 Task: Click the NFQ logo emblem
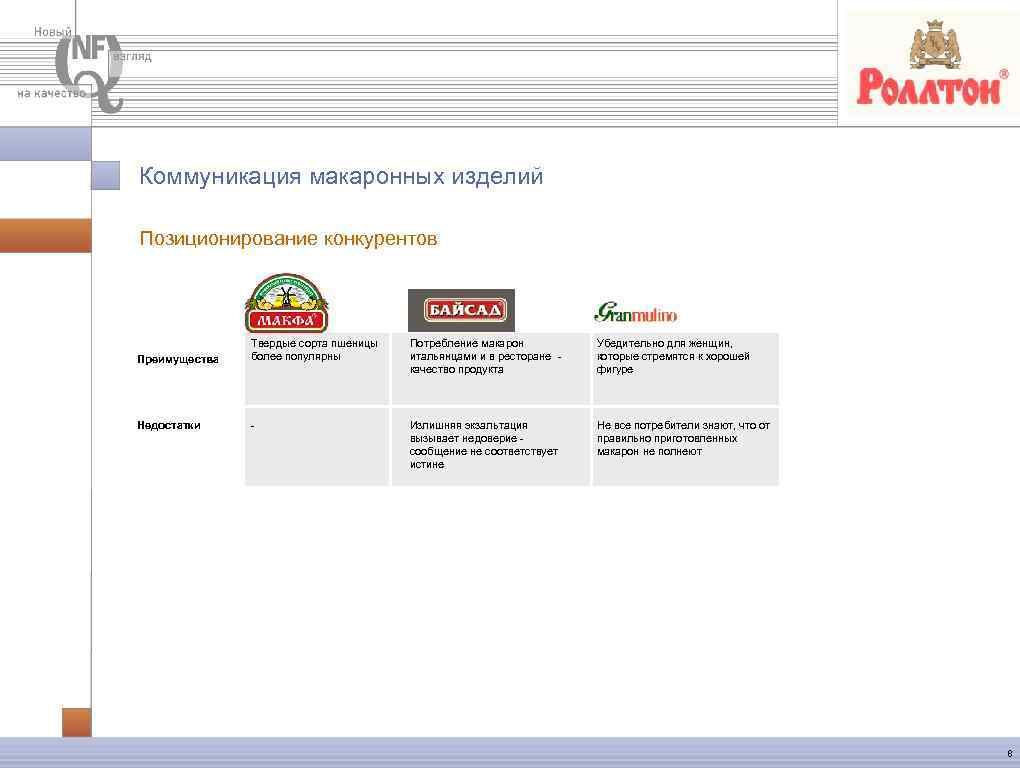coord(89,73)
